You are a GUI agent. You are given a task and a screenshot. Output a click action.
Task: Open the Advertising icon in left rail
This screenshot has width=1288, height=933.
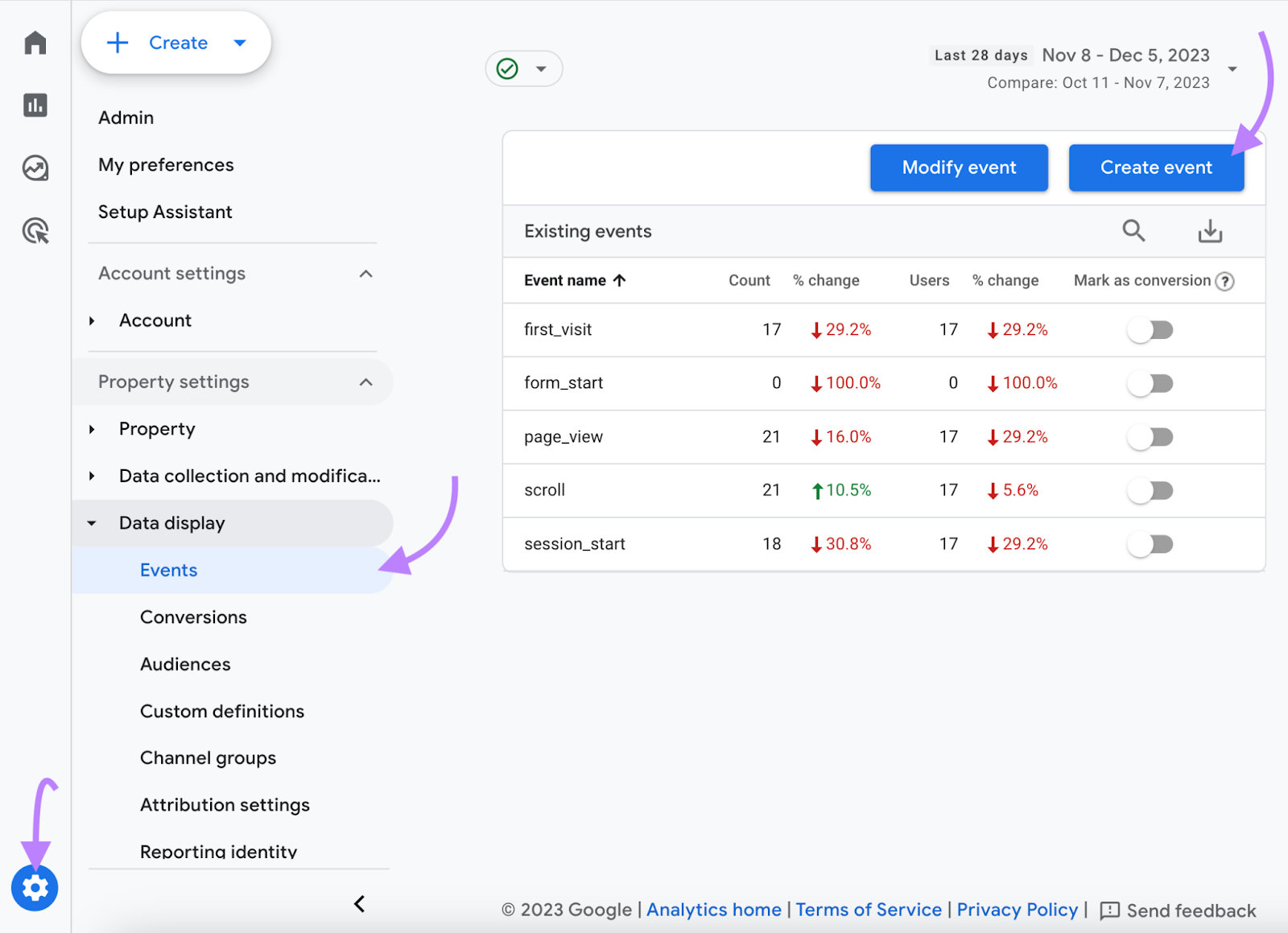pyautogui.click(x=35, y=231)
